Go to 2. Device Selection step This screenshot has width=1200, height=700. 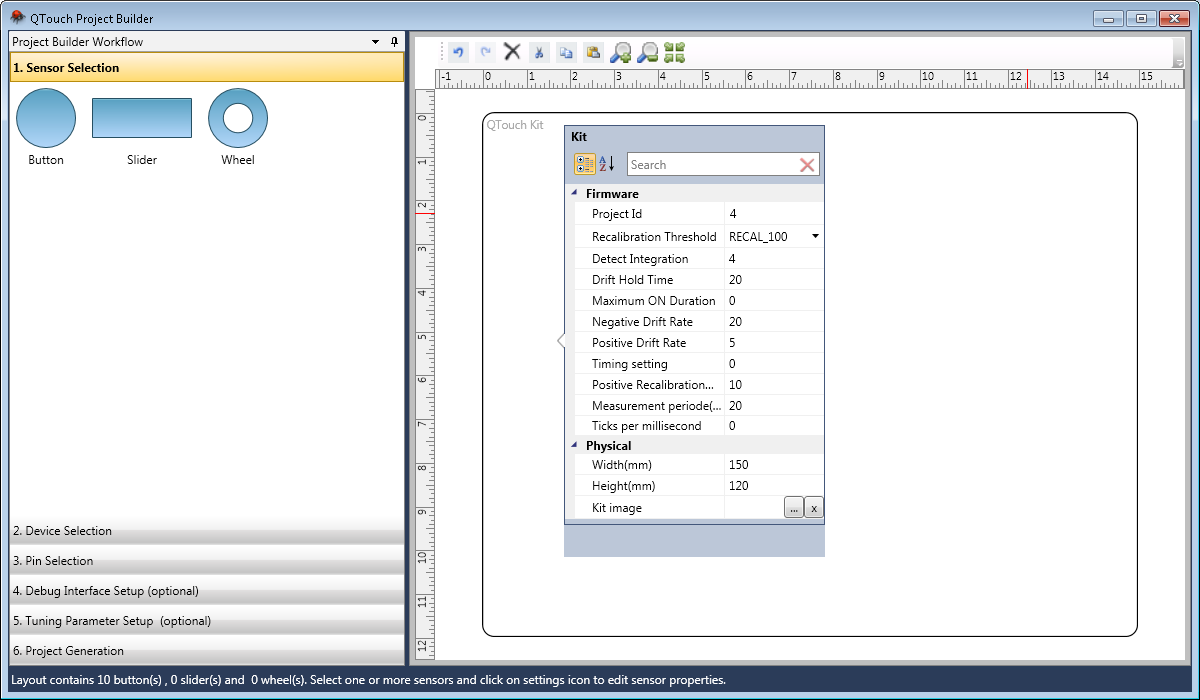tap(207, 531)
